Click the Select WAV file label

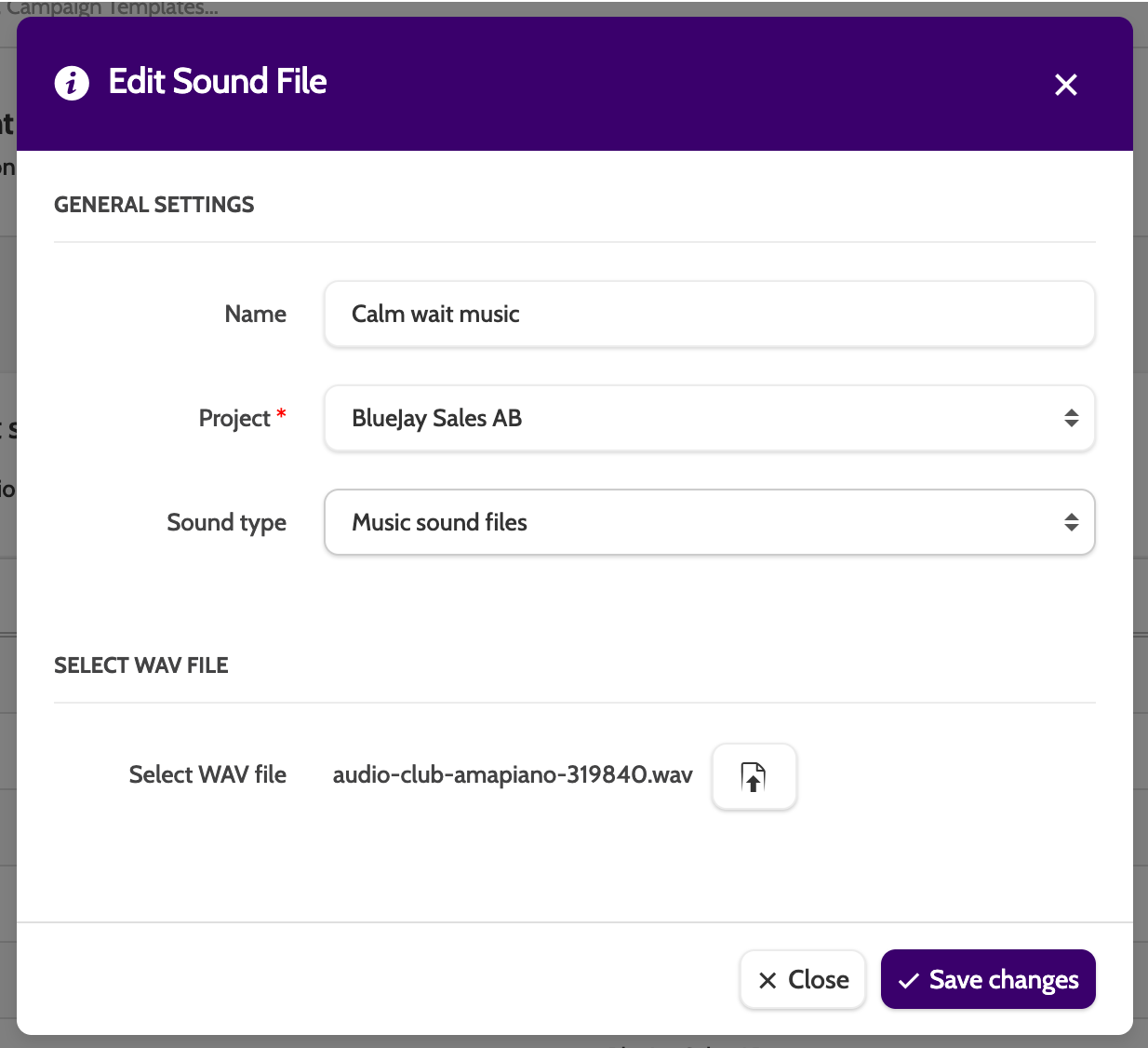click(207, 774)
